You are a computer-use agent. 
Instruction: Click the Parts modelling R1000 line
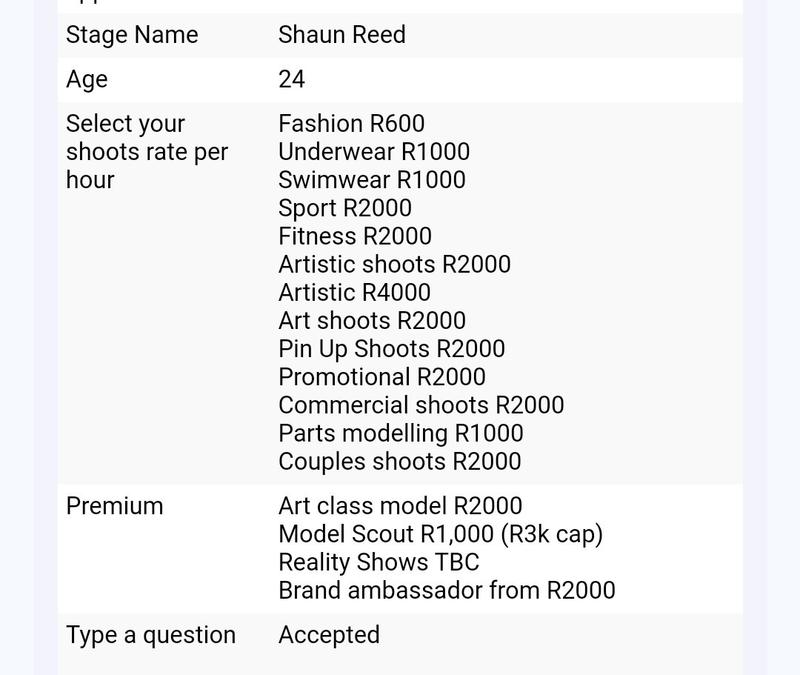click(401, 433)
